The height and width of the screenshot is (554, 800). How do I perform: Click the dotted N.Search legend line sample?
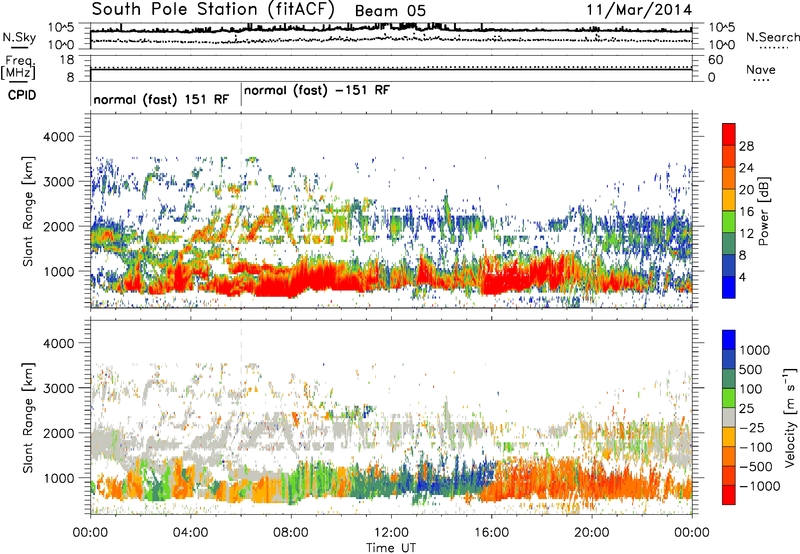point(774,48)
